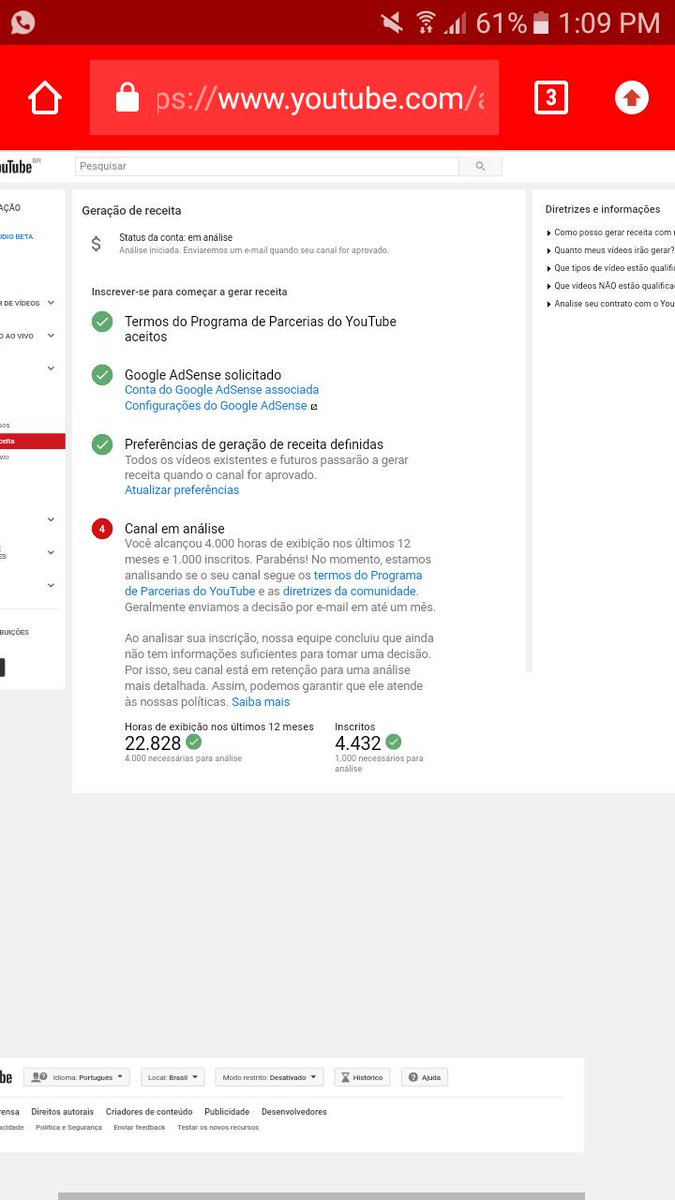Click the red number 4 step badge
The width and height of the screenshot is (675, 1200).
click(102, 529)
